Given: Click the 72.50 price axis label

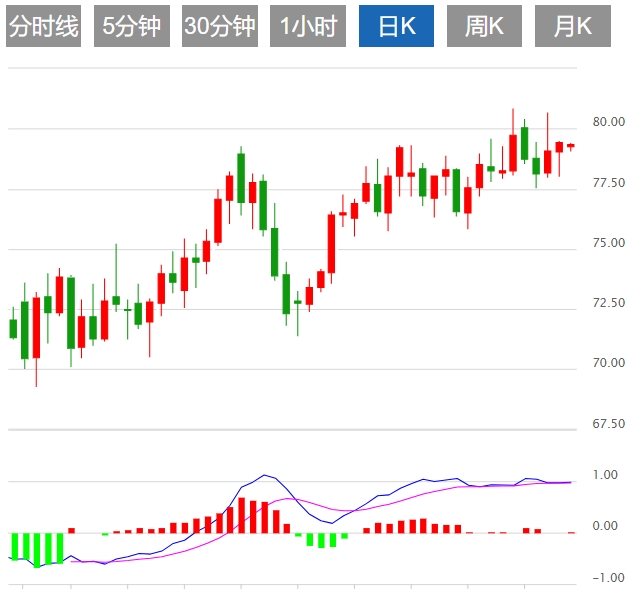Looking at the screenshot, I should point(608,303).
